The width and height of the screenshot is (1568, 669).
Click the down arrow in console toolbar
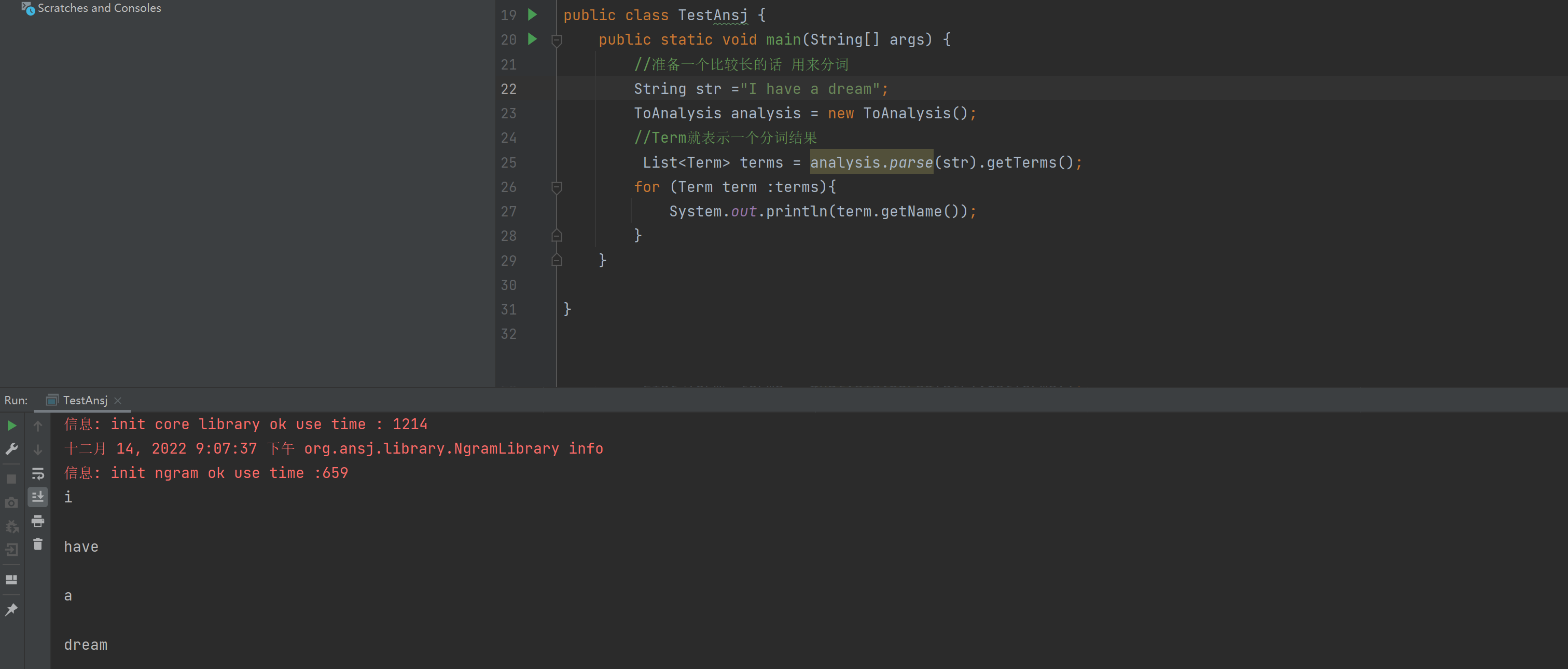[x=38, y=449]
